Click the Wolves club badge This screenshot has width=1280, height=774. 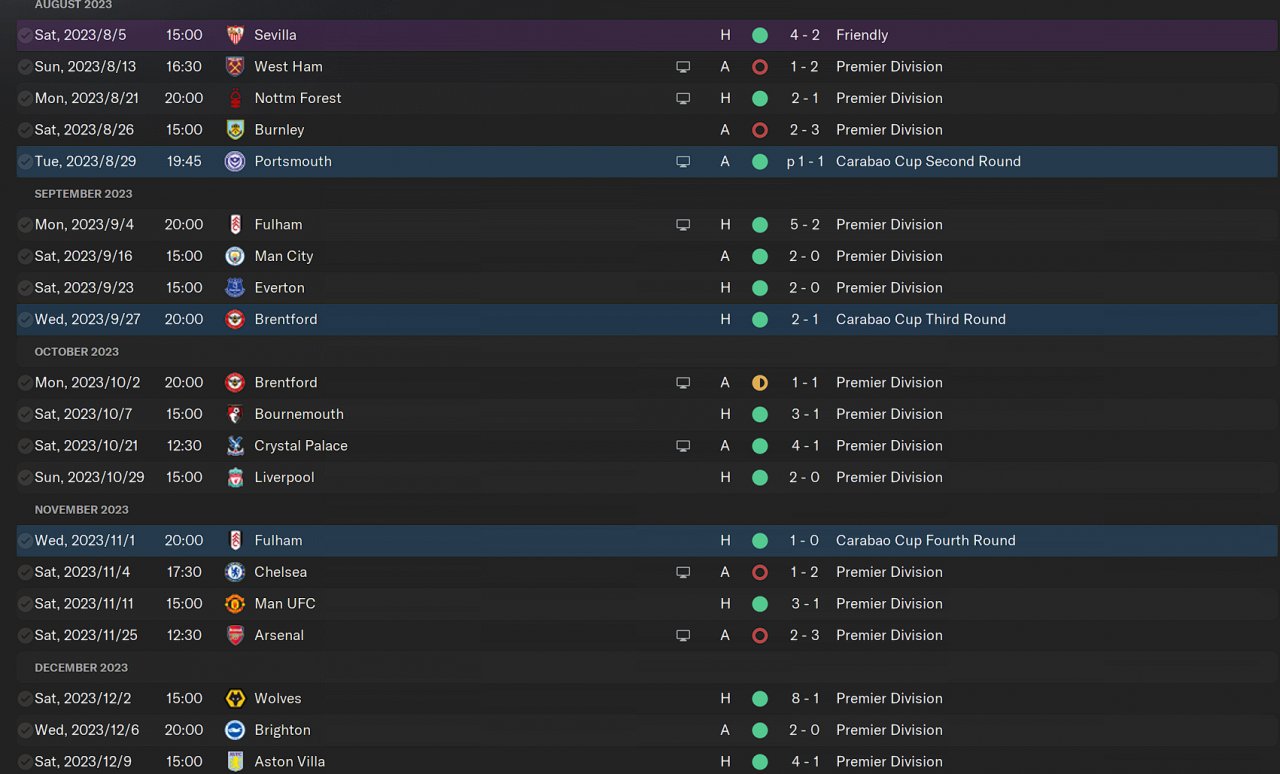pyautogui.click(x=235, y=698)
